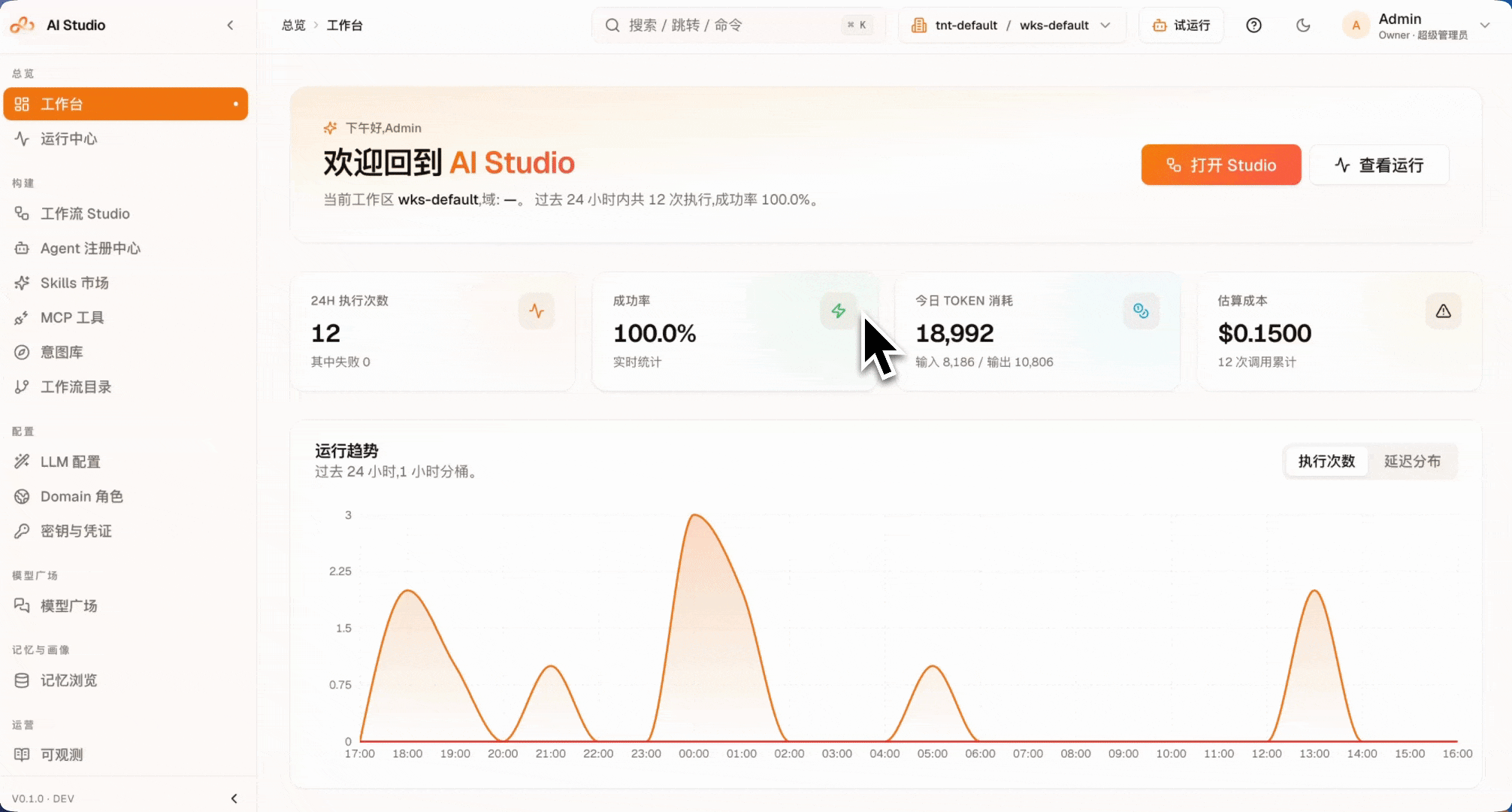Click the Domain 角色 icon
The width and height of the screenshot is (1512, 812).
pos(22,496)
